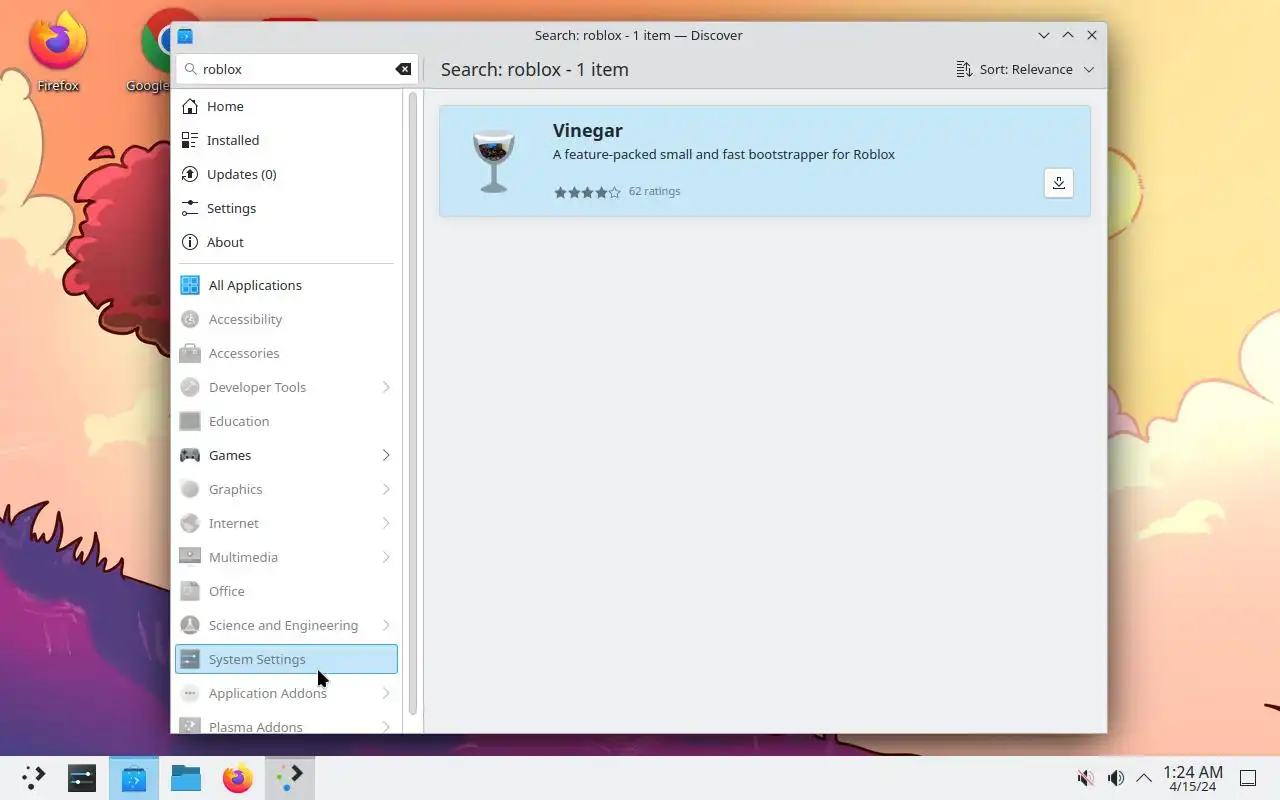
Task: Expand the Application Addons chevron
Action: 386,693
